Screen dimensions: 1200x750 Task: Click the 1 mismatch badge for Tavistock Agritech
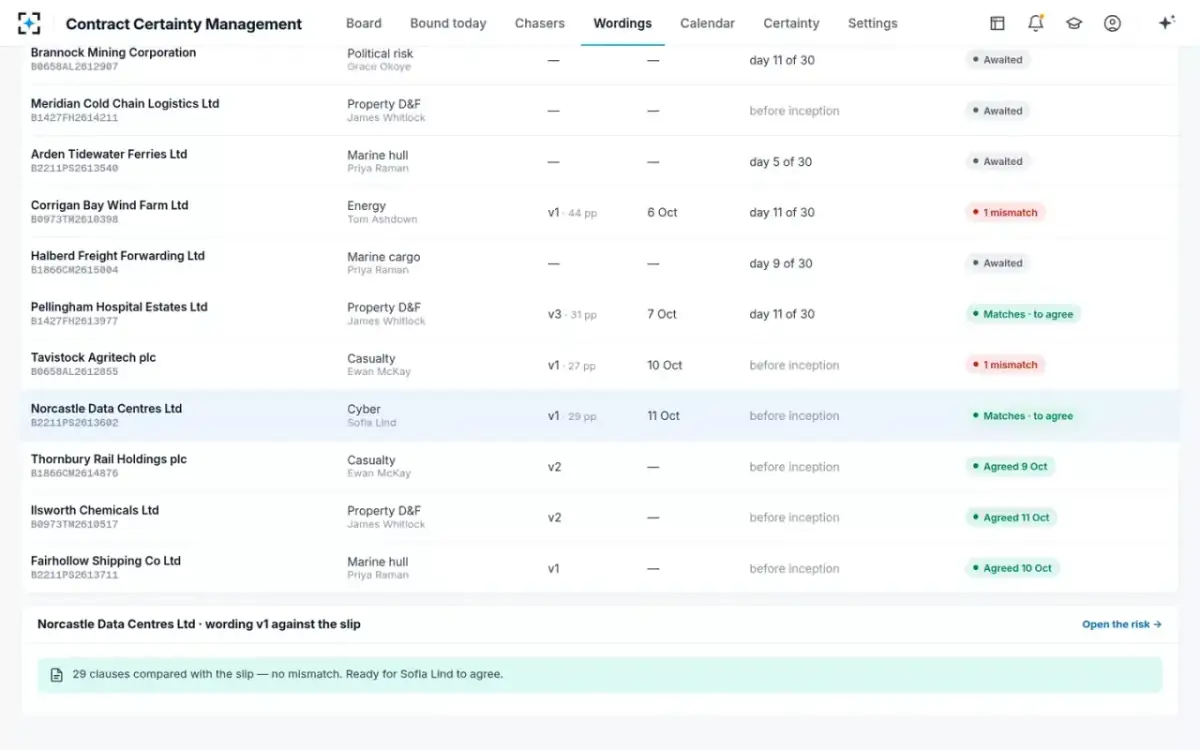click(x=1005, y=365)
